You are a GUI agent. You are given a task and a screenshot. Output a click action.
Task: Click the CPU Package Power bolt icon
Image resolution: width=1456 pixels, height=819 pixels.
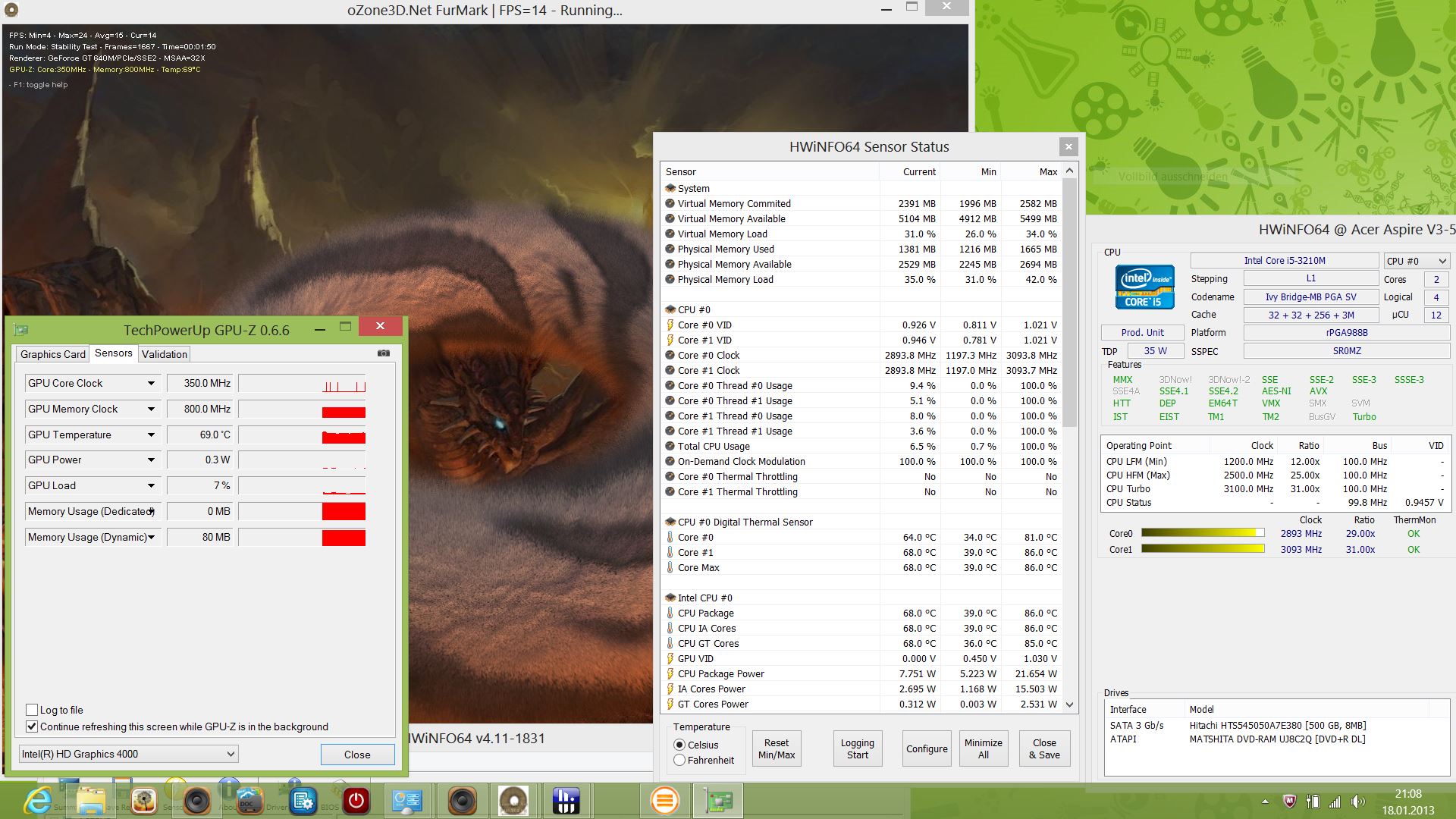coord(670,673)
